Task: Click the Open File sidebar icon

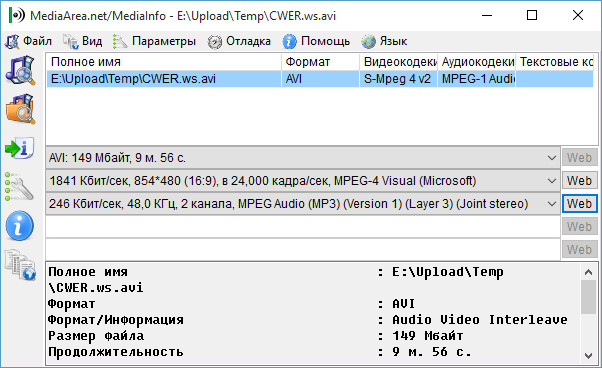Action: [20, 70]
